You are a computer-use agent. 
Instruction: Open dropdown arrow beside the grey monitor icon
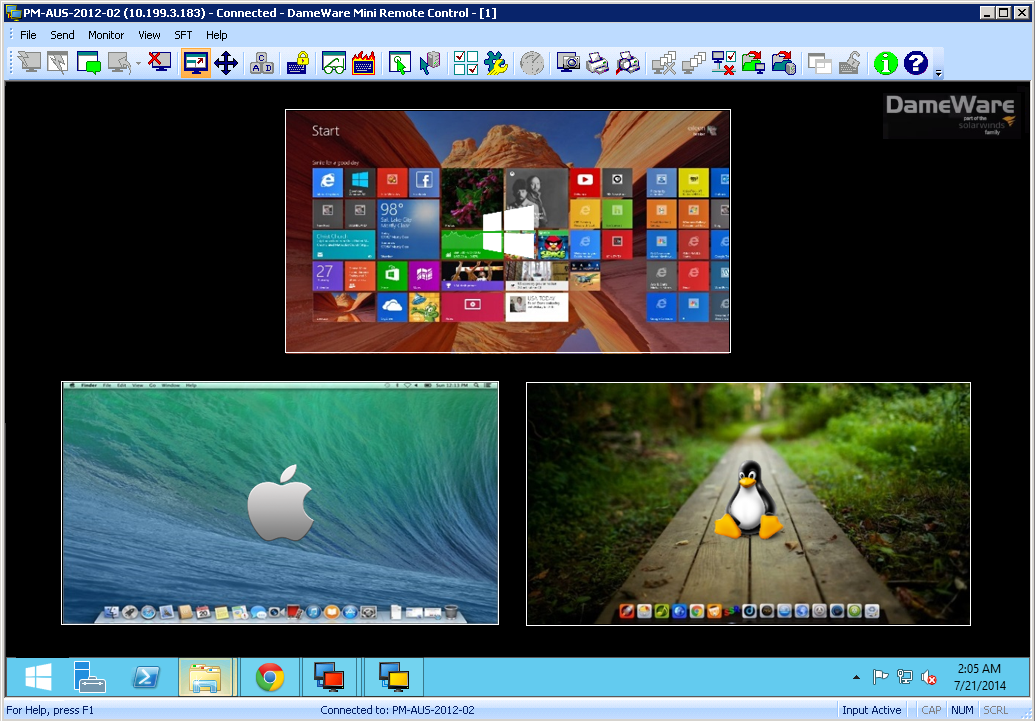(x=138, y=64)
